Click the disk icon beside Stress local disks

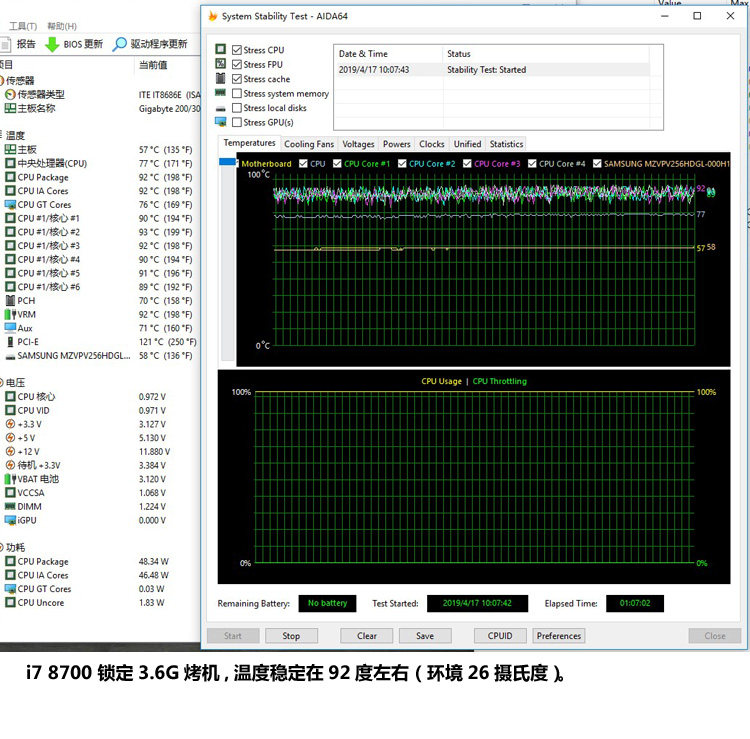coord(221,109)
